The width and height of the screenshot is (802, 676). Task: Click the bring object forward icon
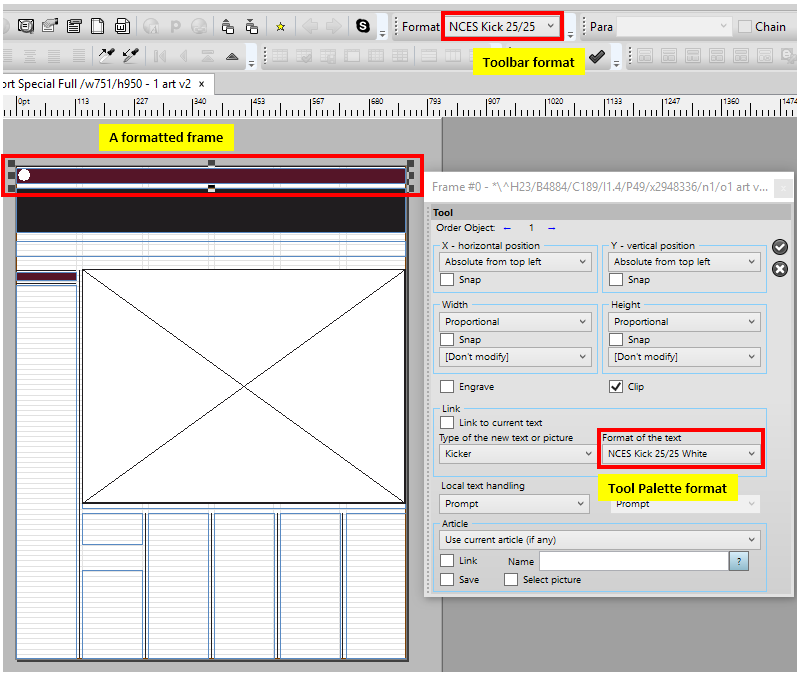click(x=228, y=26)
